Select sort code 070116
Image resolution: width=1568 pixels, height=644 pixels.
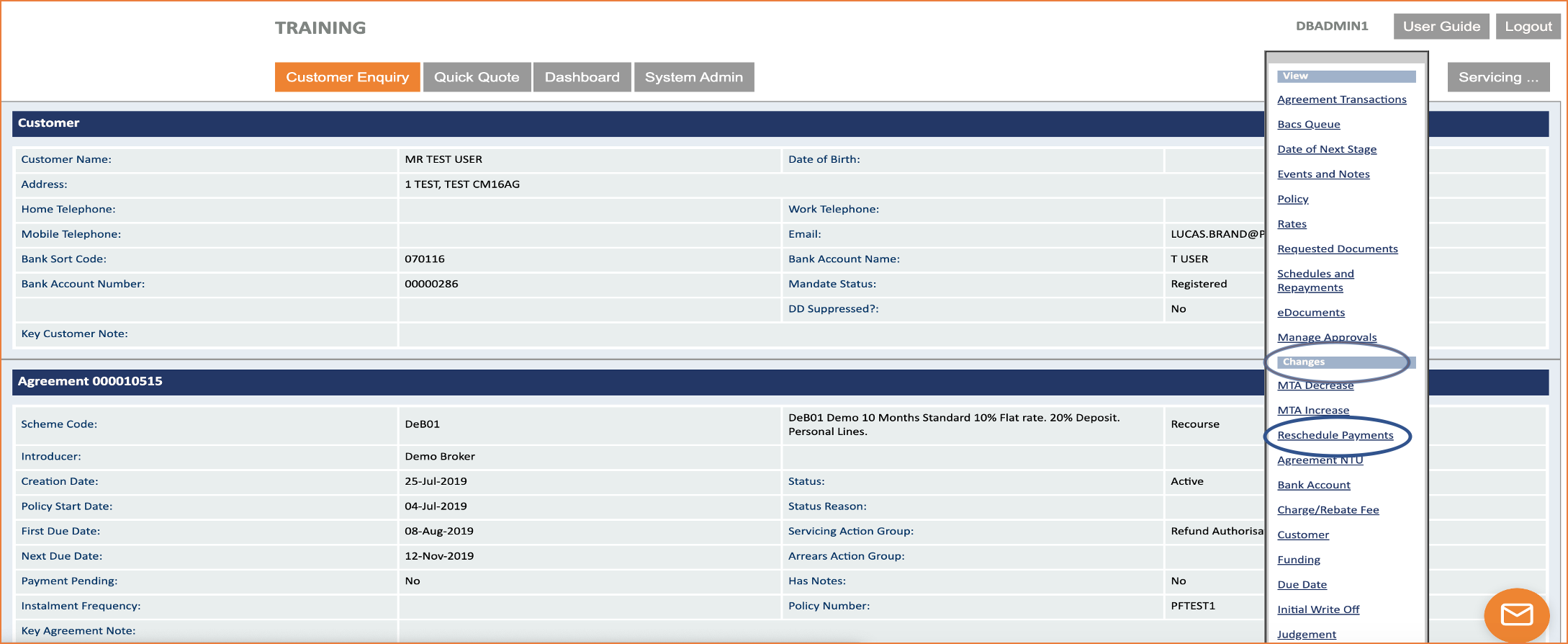[425, 259]
